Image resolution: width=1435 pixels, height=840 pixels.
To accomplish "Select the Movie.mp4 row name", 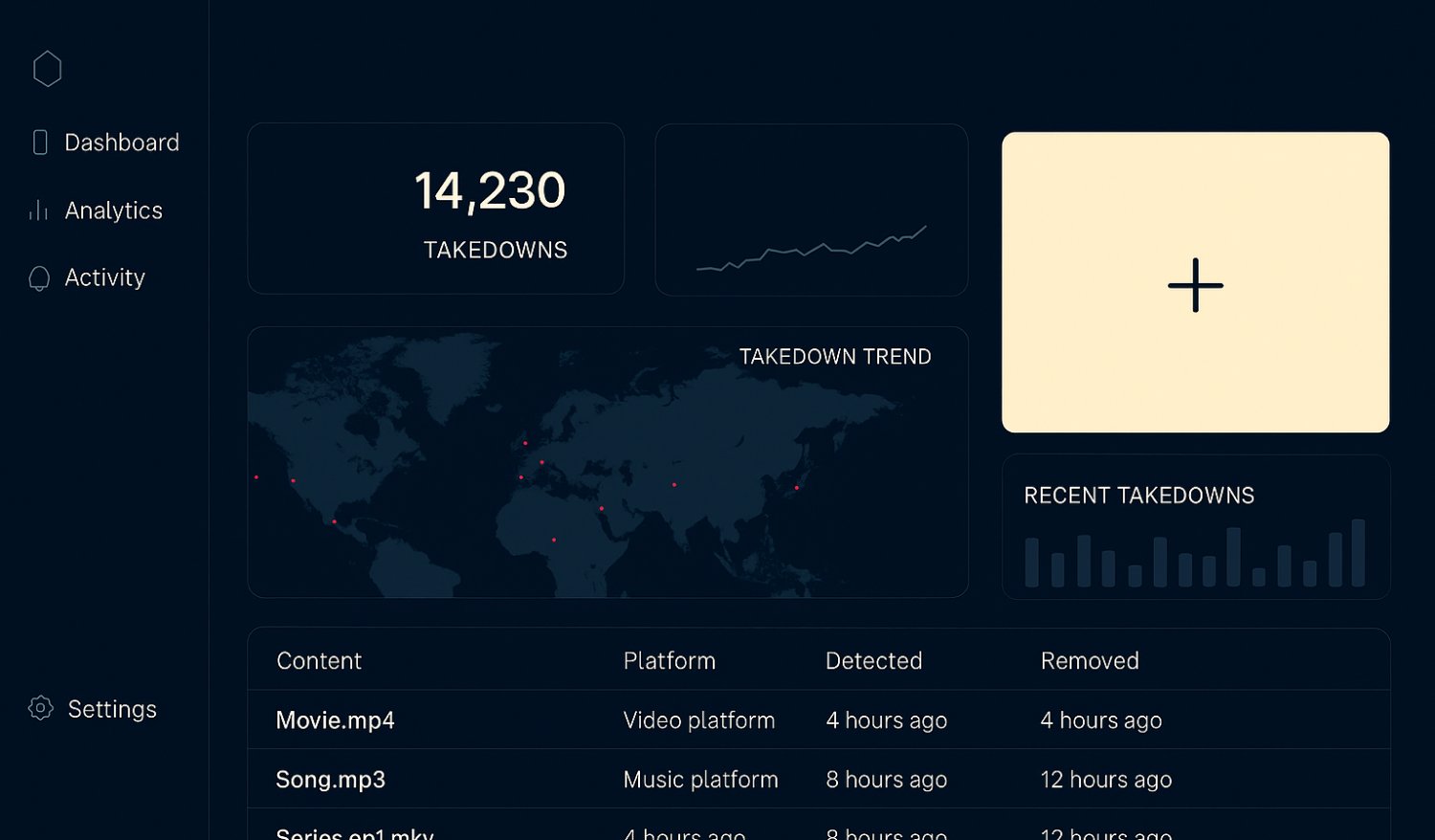I will tap(335, 720).
